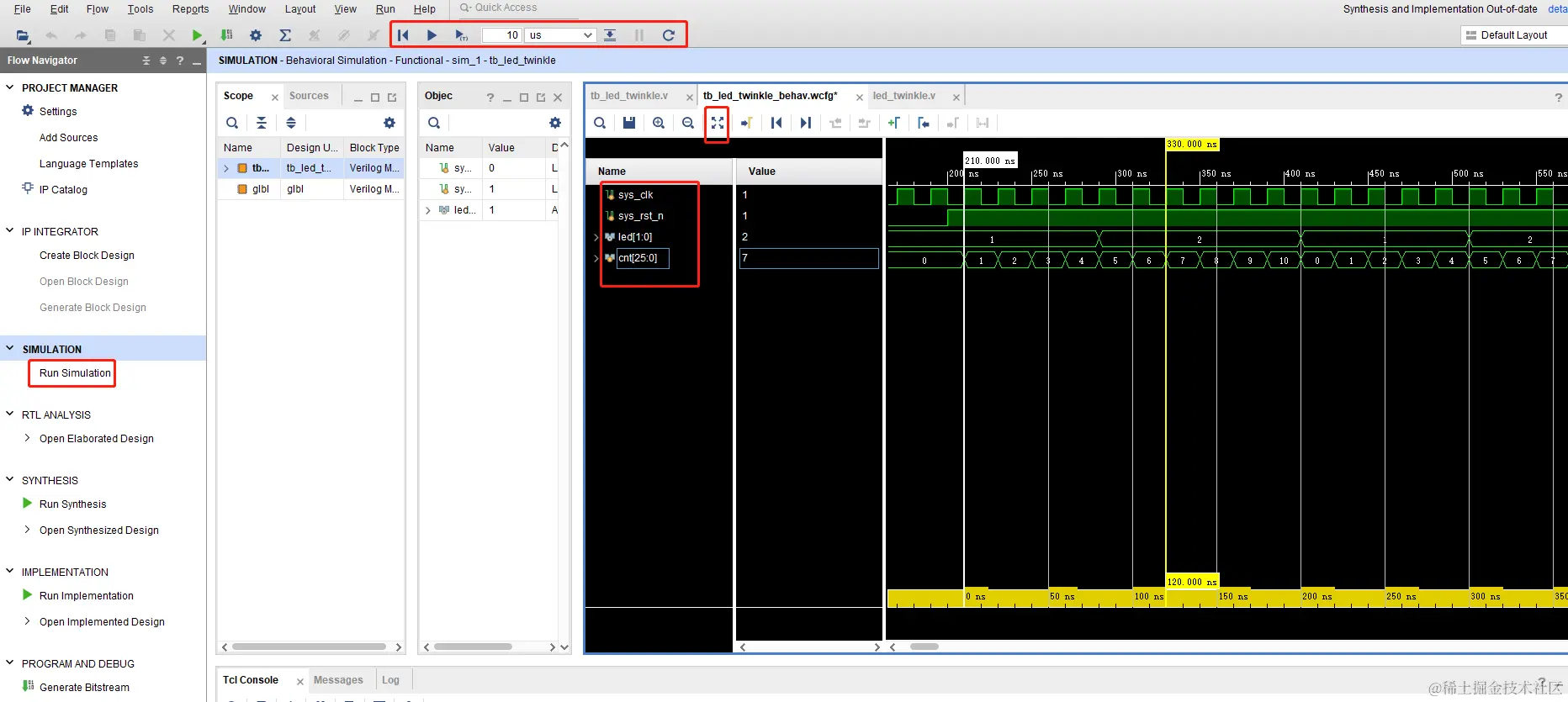Click Zoom Fit in the waveform toolbar
Screen dimensions: 1568x702
pyautogui.click(x=717, y=123)
